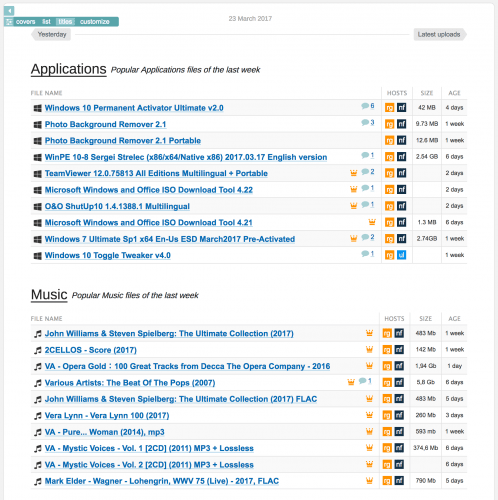The width and height of the screenshot is (498, 500).
Task: Click comments bubble for Photo Background Remover 2.1
Action: click(368, 122)
